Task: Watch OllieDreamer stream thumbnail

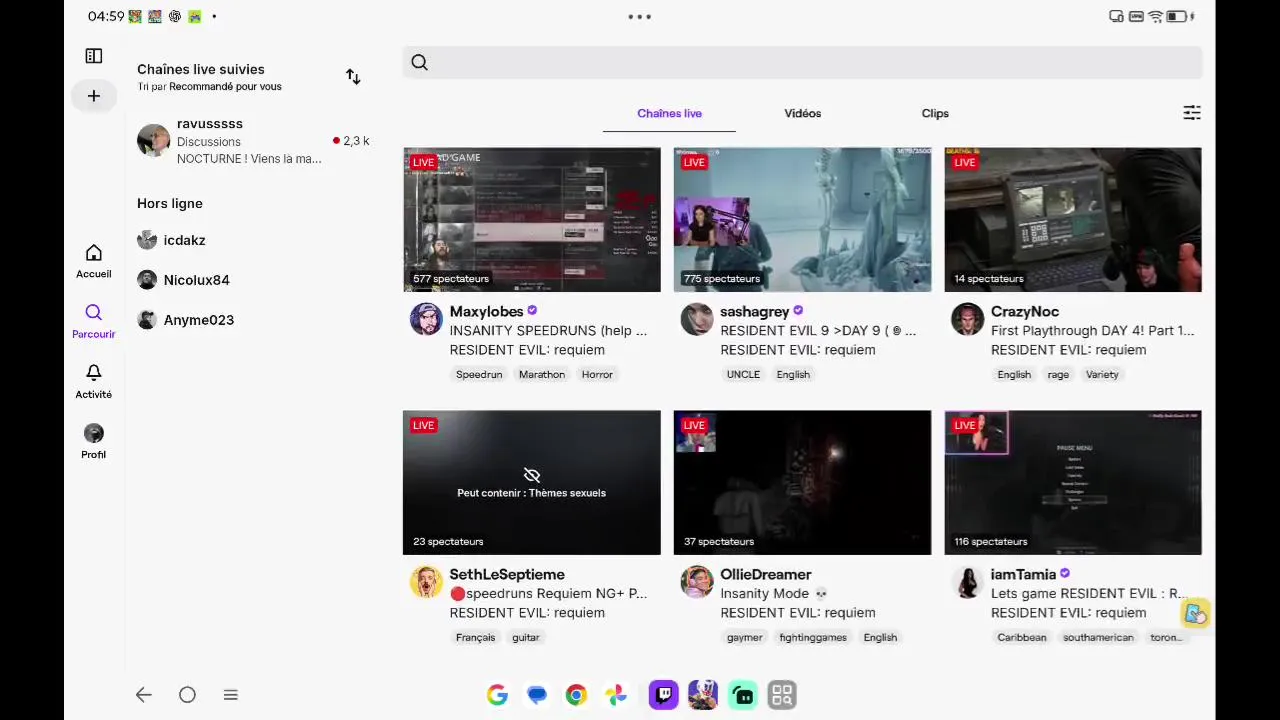Action: [802, 483]
